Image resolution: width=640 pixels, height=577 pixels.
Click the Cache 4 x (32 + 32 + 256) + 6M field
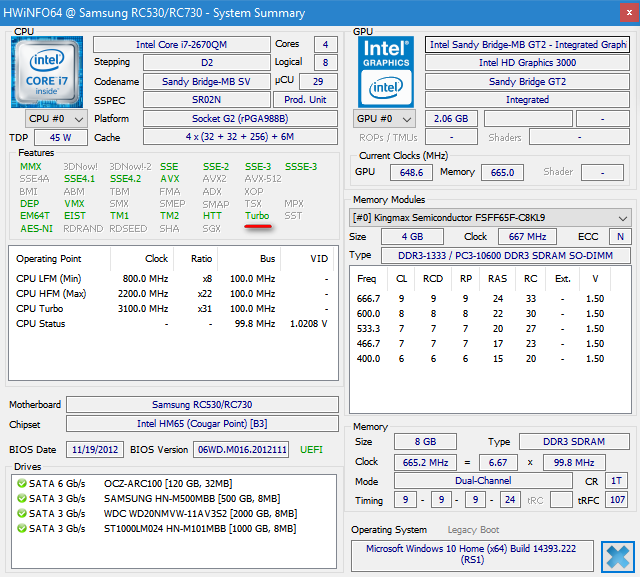tap(240, 137)
